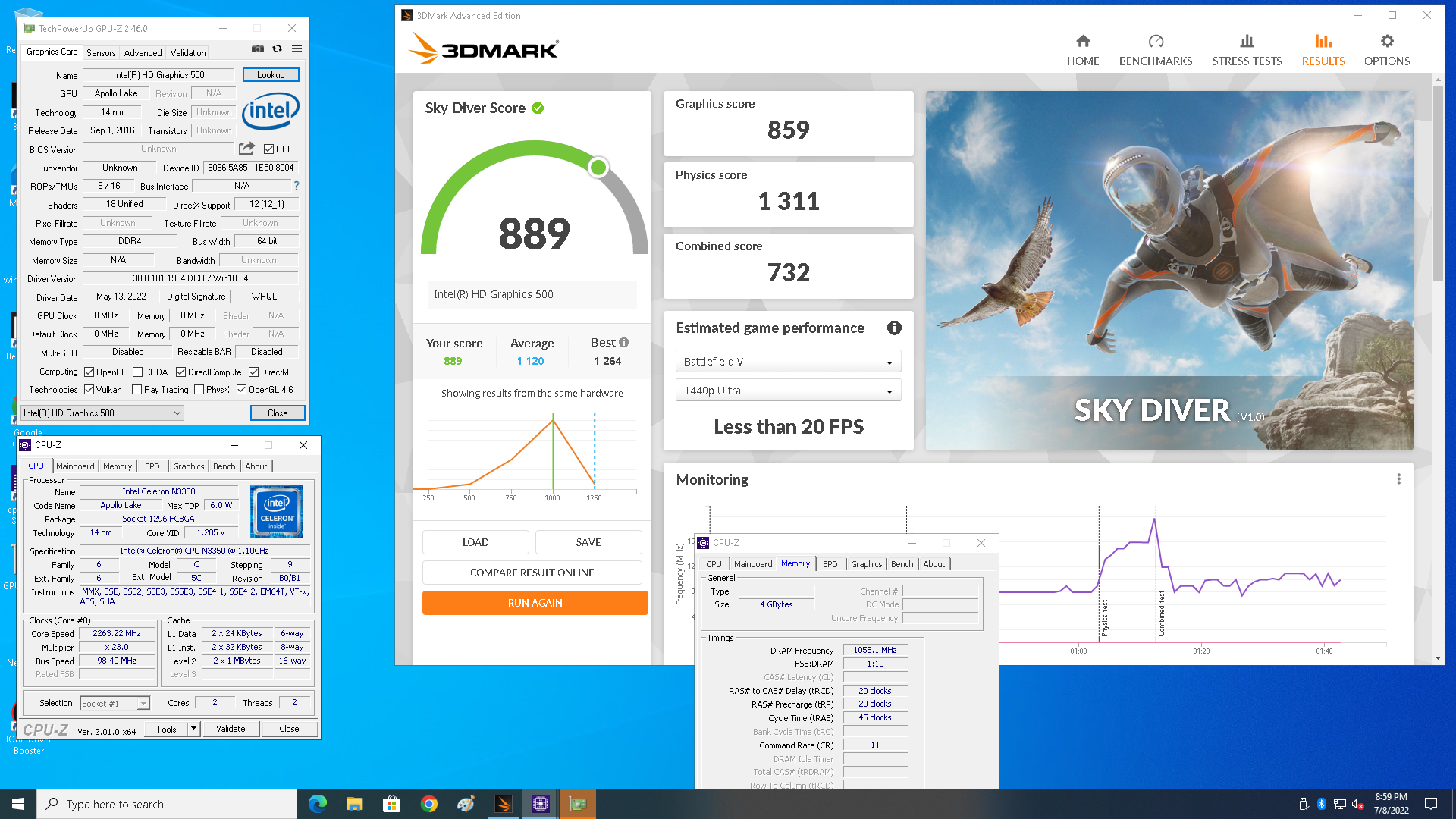Viewport: 1456px width, 819px height.
Task: Expand the Battlefield V game dropdown
Action: pyautogui.click(x=788, y=362)
